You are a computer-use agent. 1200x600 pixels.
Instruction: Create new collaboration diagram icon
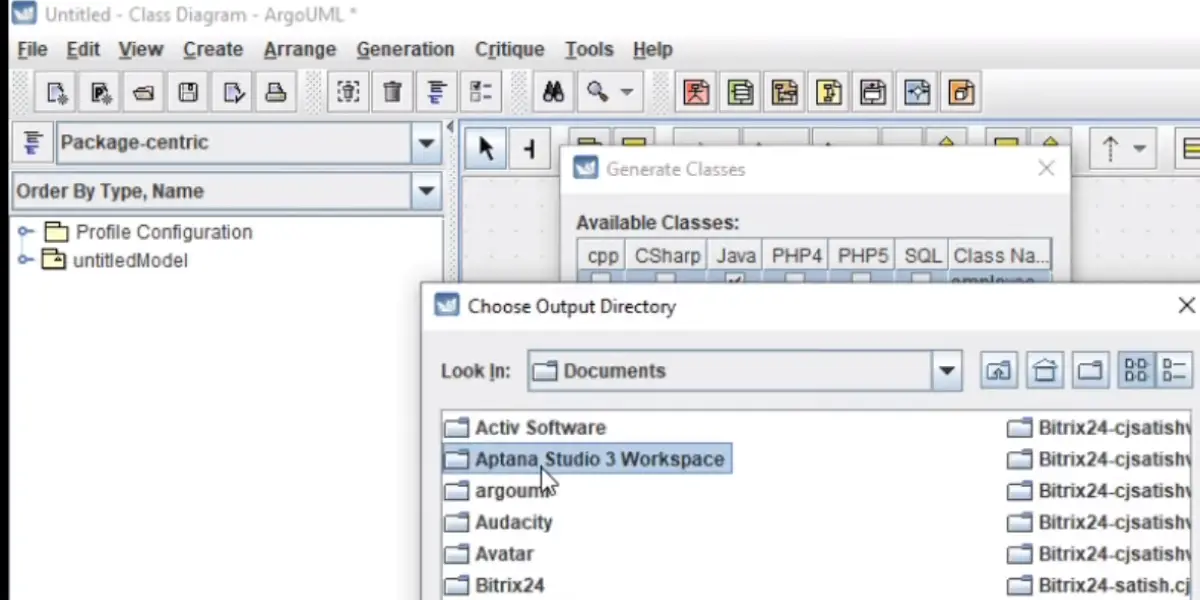coord(829,93)
